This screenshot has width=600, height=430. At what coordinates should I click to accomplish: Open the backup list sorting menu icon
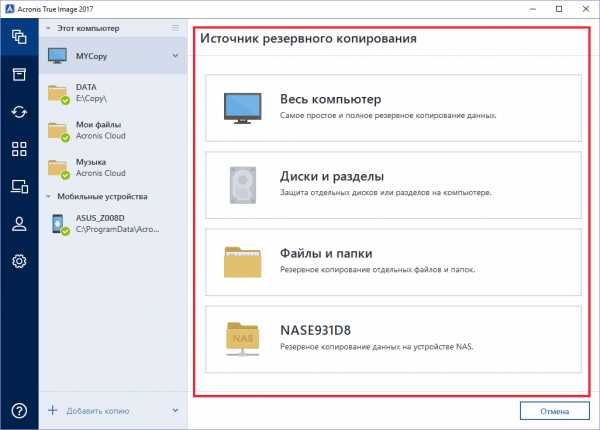[177, 29]
